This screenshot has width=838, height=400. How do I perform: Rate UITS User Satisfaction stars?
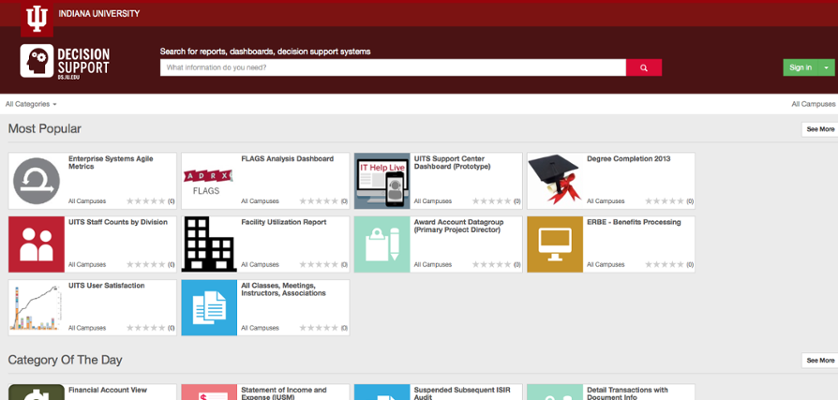(146, 328)
